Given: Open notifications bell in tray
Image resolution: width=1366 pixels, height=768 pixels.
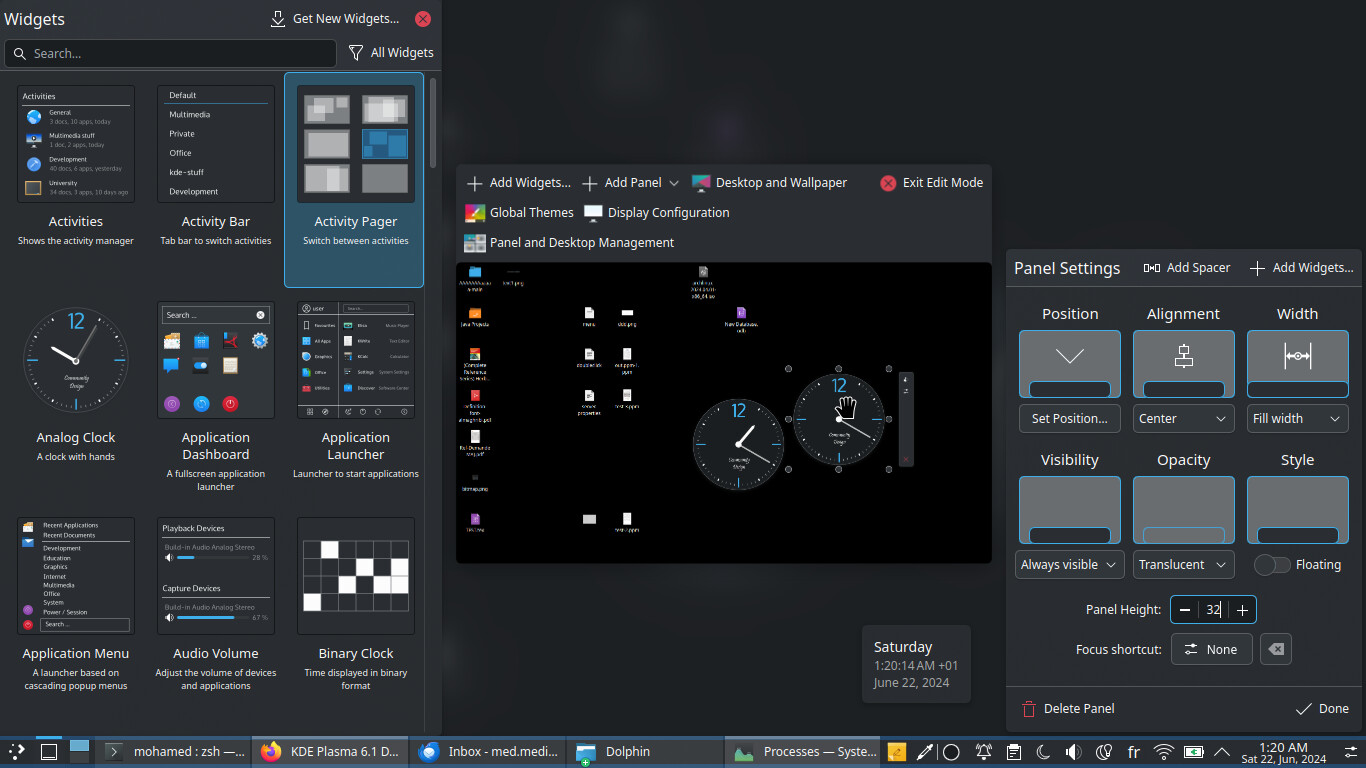Looking at the screenshot, I should (x=983, y=752).
